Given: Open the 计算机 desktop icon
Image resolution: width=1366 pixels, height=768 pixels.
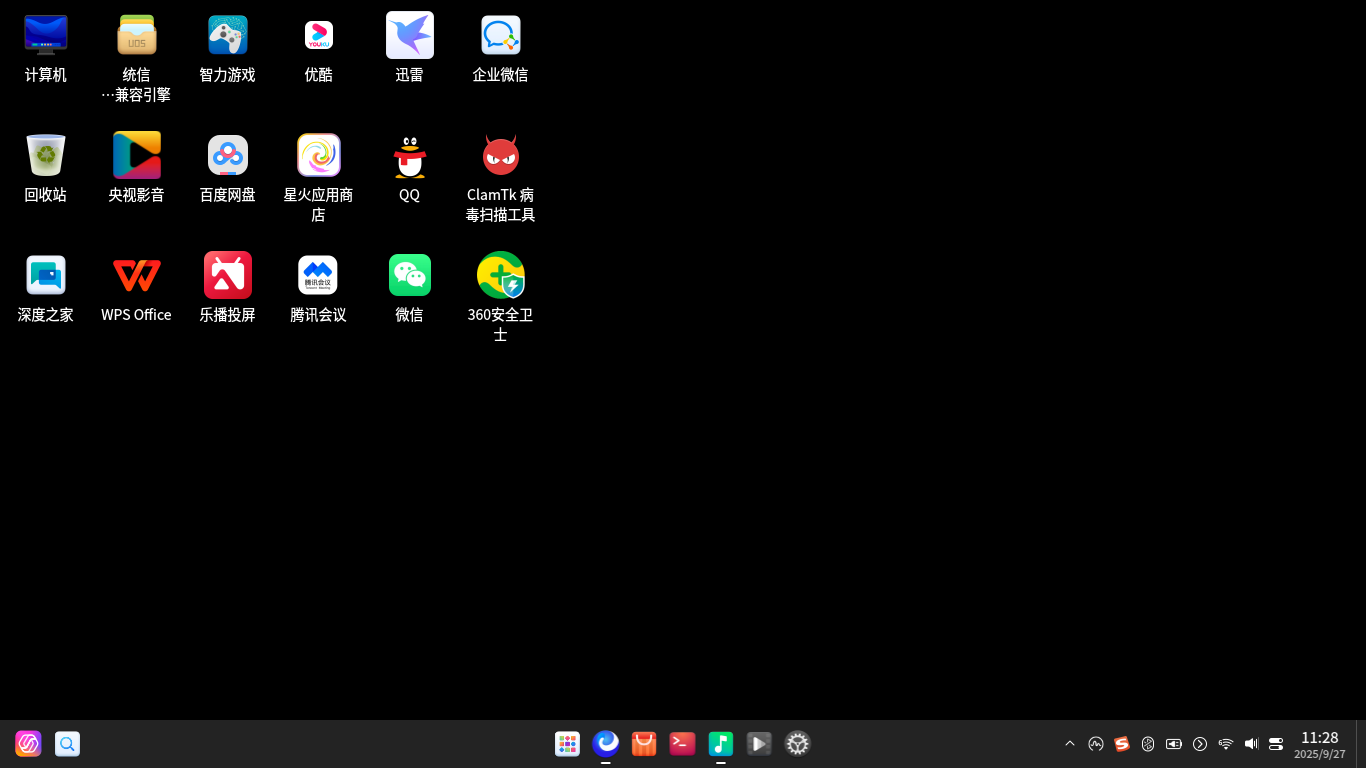Looking at the screenshot, I should tap(46, 35).
